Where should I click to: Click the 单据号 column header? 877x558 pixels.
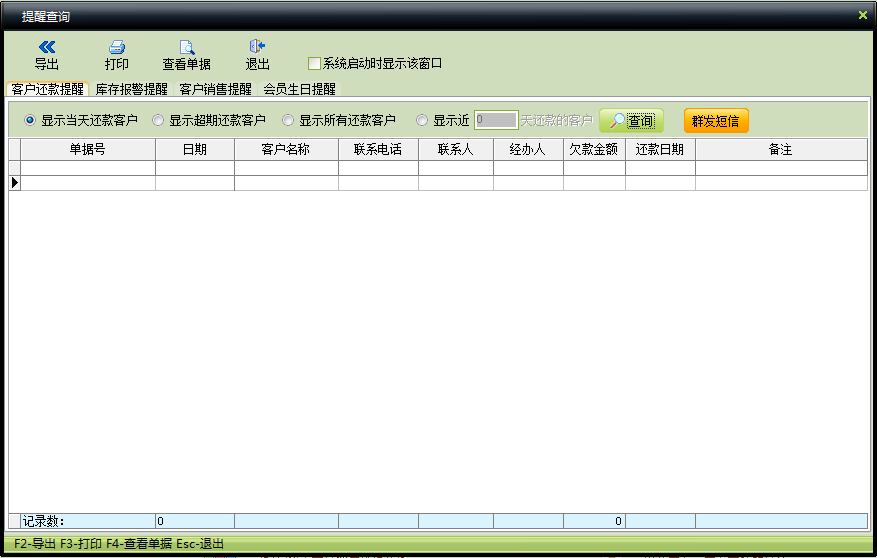point(87,149)
